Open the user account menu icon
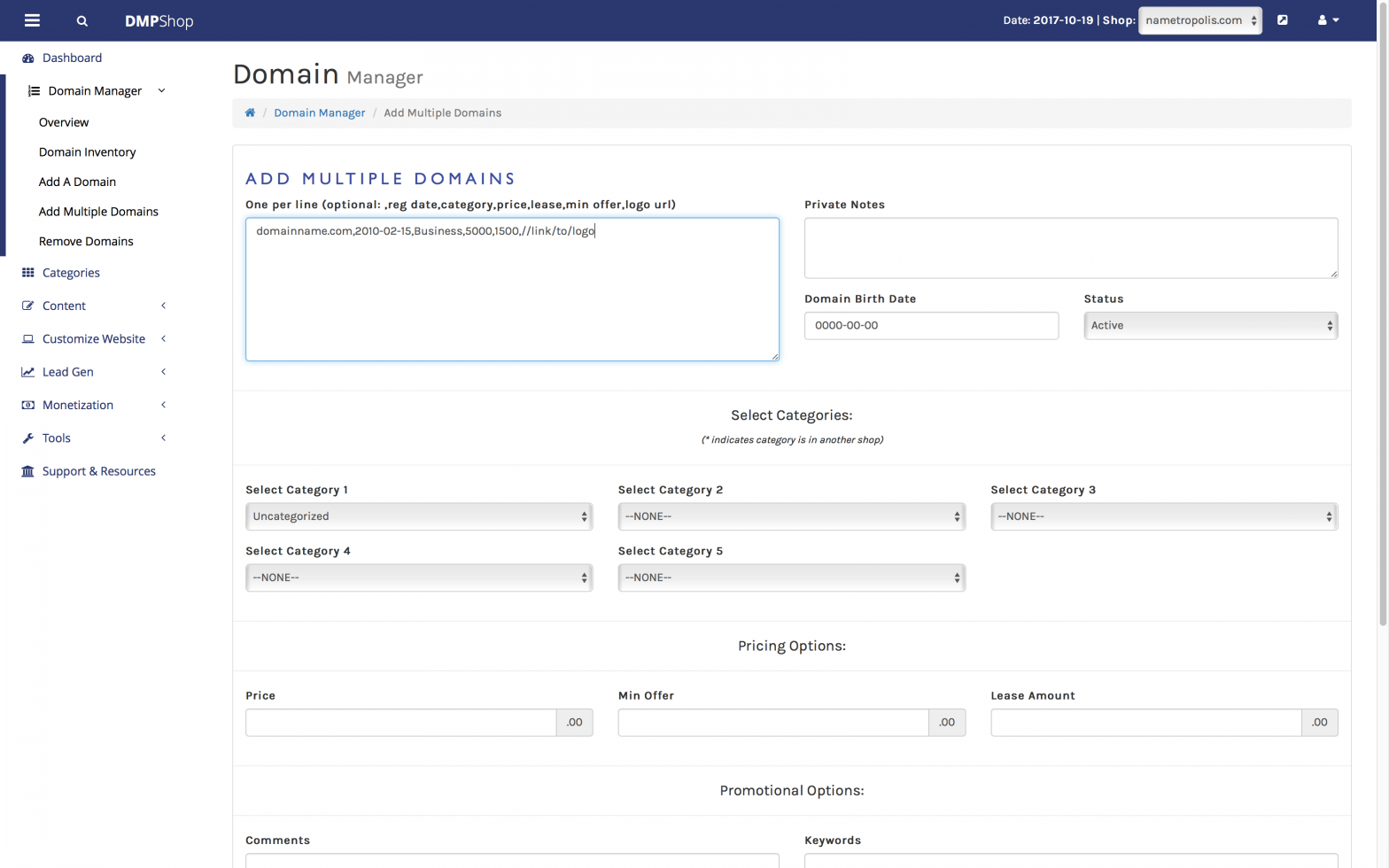Screen dimensions: 1389x868 pos(1327,20)
